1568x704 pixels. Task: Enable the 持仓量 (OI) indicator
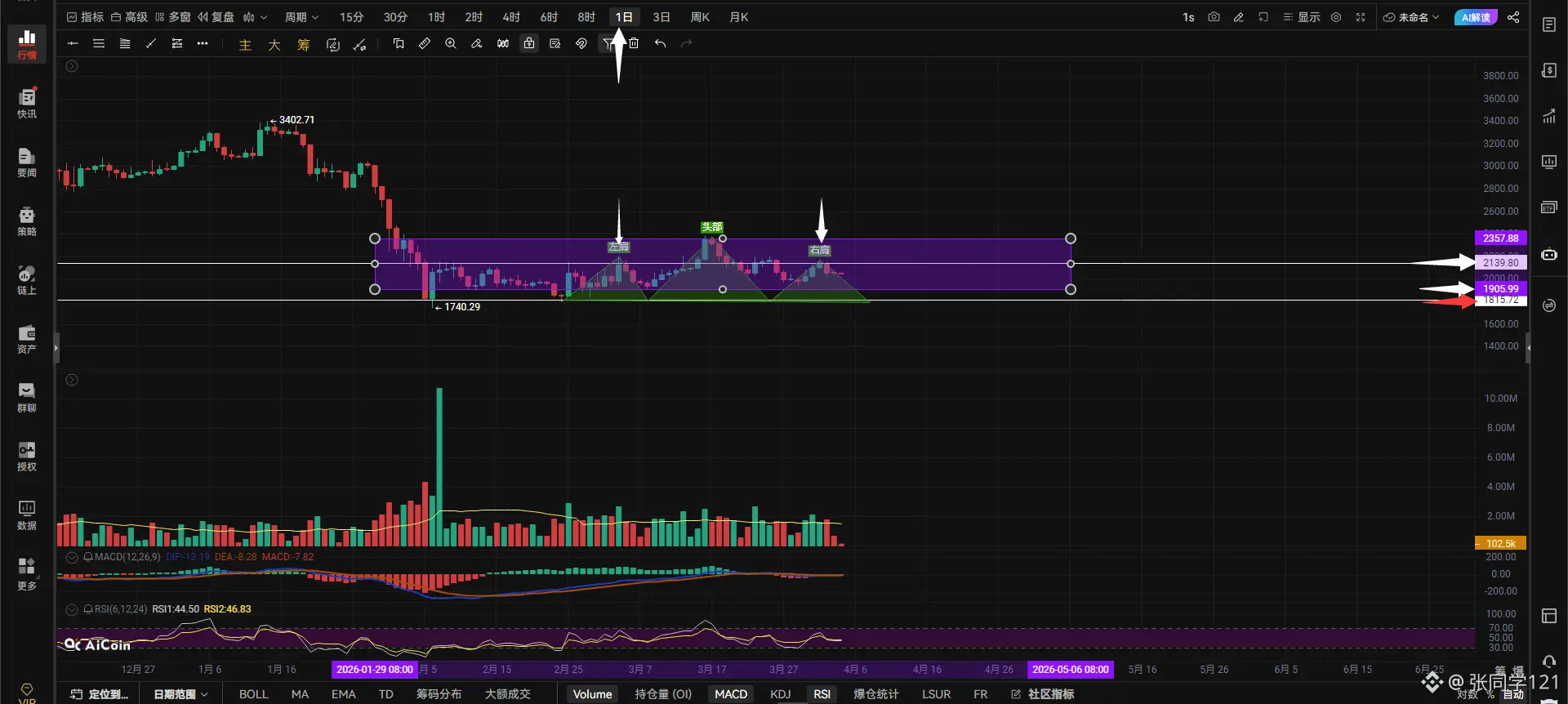[x=663, y=694]
